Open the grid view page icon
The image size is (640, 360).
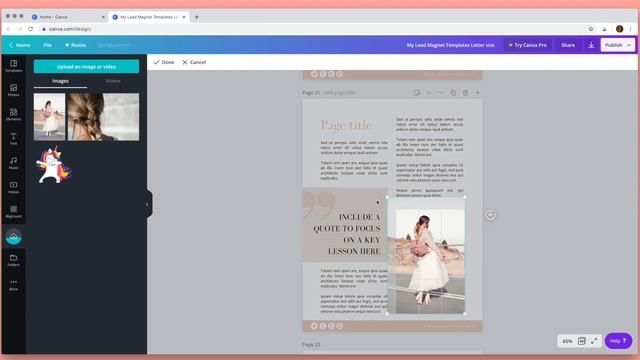click(582, 341)
